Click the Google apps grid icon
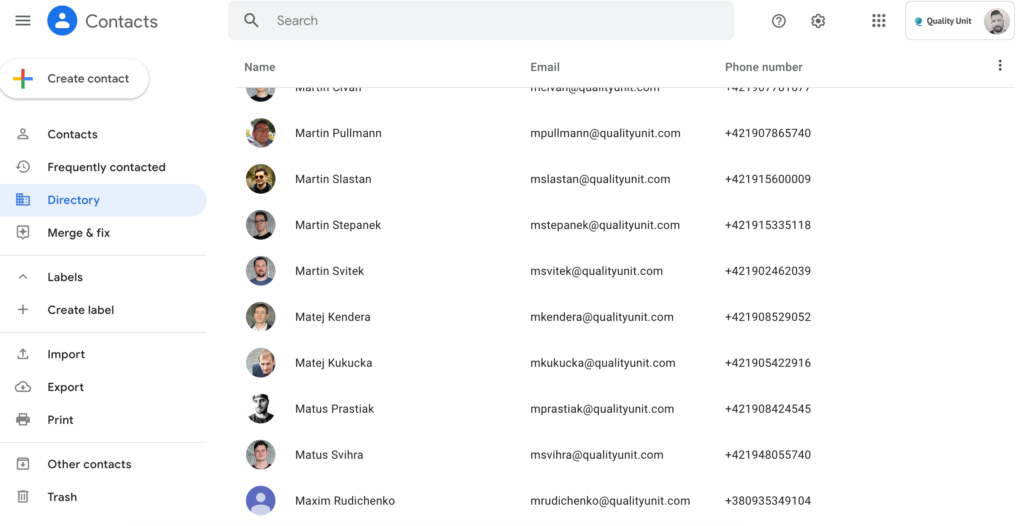1024x526 pixels. (x=878, y=21)
